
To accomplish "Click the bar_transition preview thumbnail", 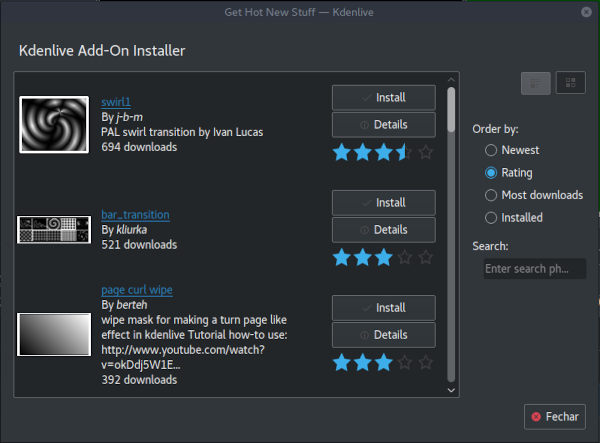I will [x=54, y=230].
